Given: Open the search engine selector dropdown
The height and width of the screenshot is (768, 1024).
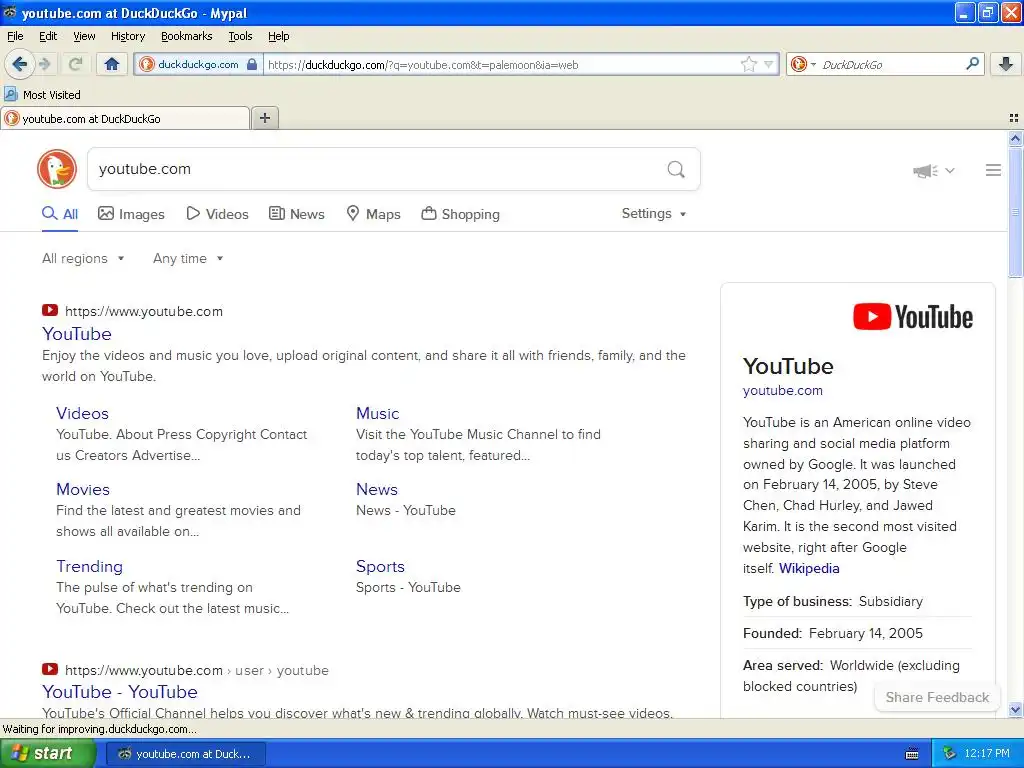Looking at the screenshot, I should coord(803,64).
